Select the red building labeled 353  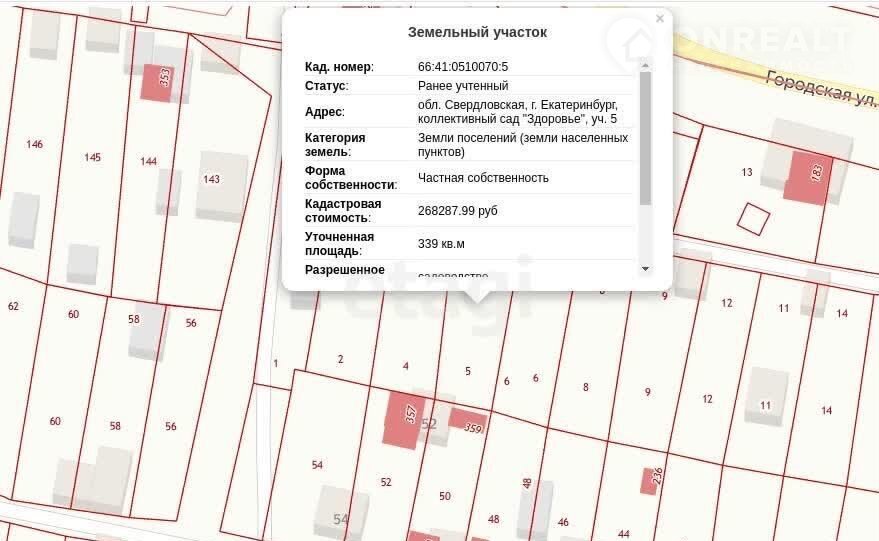(x=158, y=81)
